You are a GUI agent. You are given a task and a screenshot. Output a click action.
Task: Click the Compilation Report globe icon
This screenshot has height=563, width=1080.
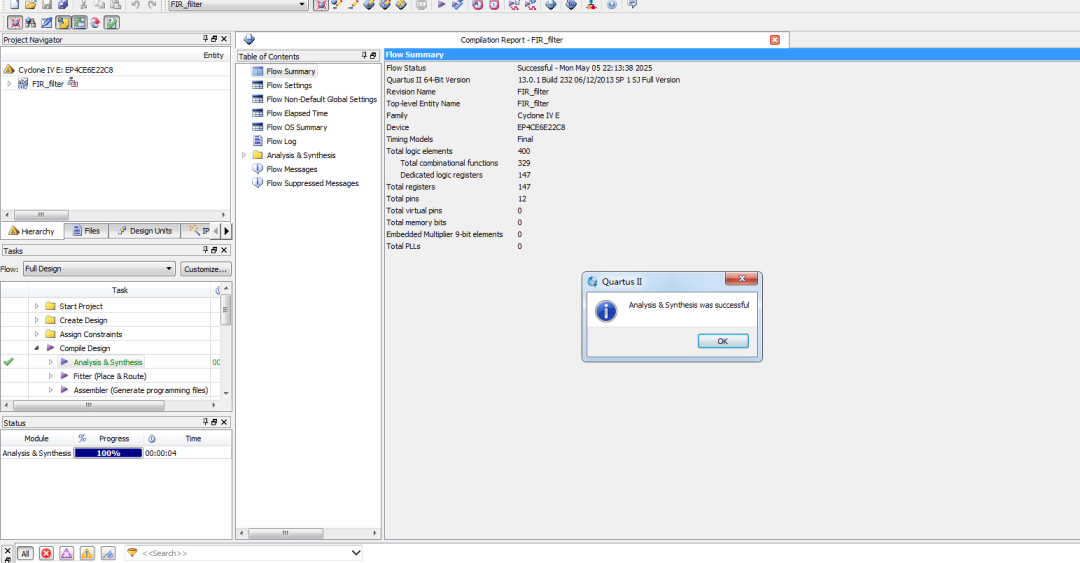tap(249, 40)
